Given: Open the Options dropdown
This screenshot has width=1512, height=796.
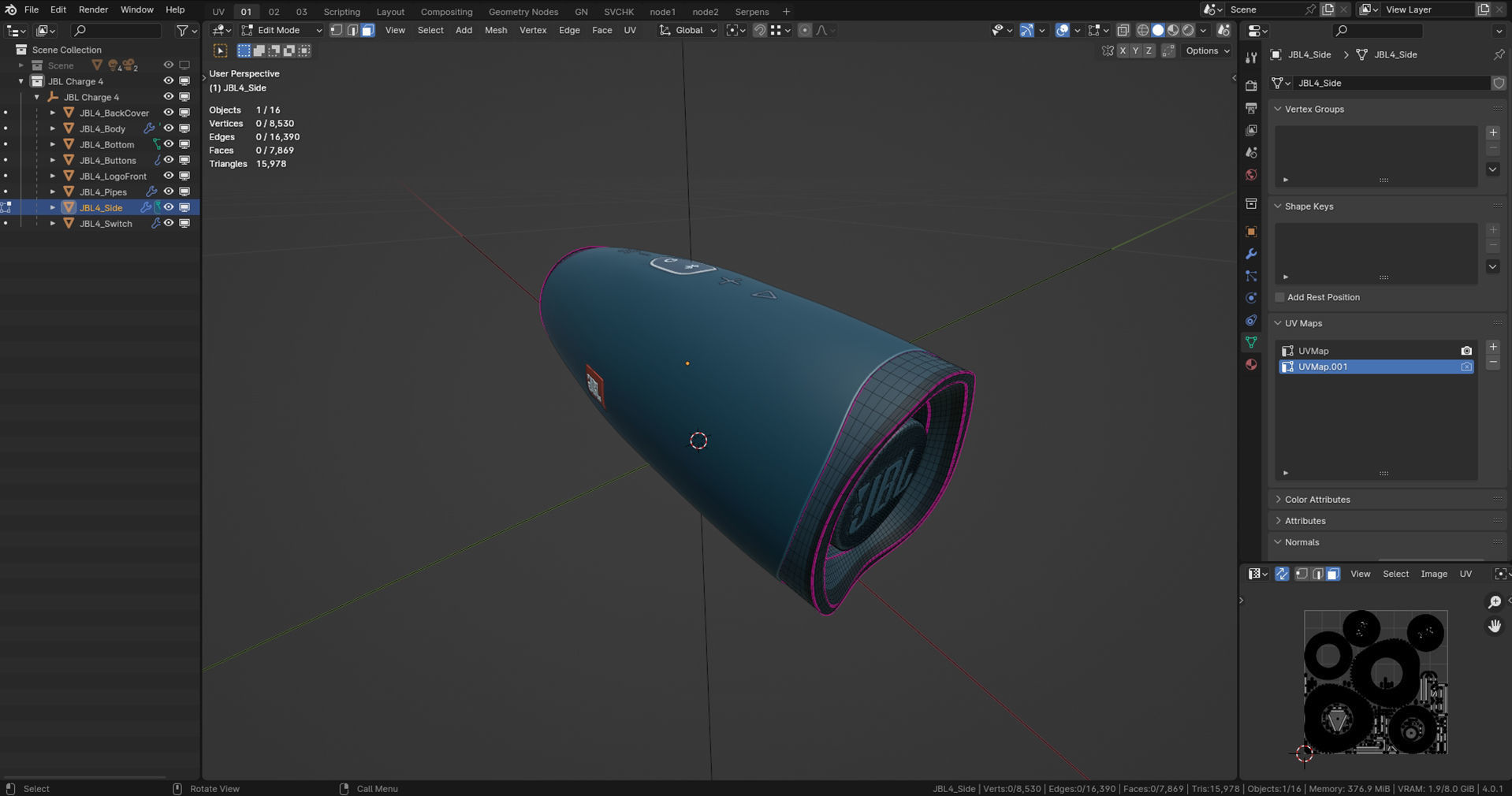Looking at the screenshot, I should pyautogui.click(x=1207, y=50).
